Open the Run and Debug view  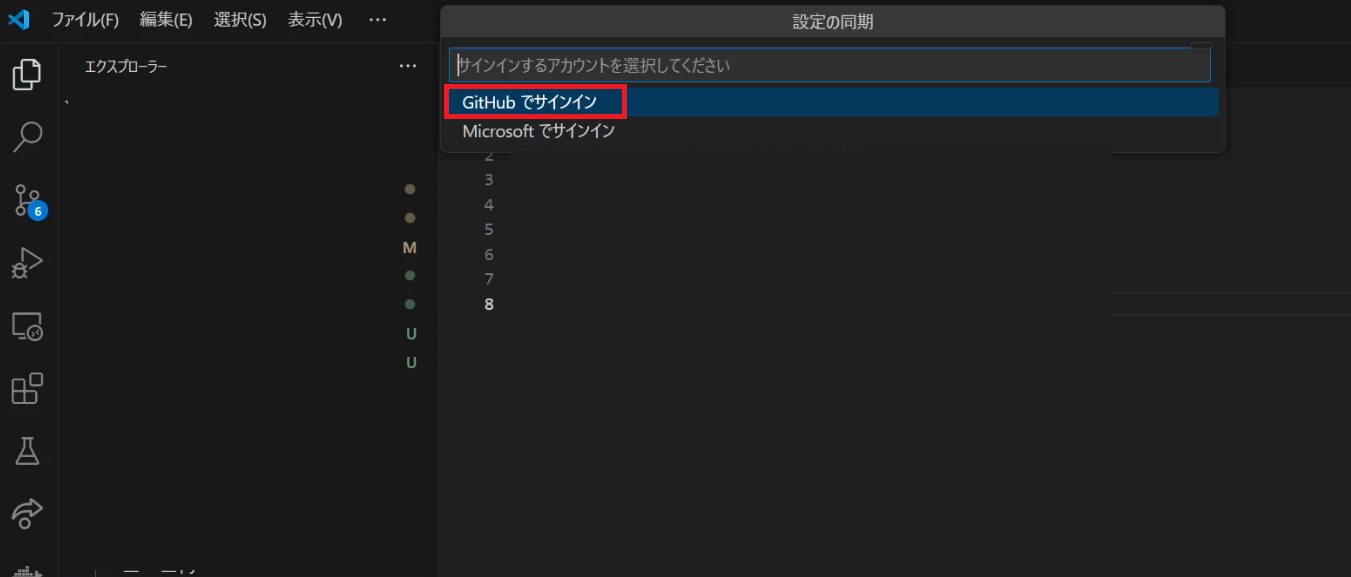point(27,263)
